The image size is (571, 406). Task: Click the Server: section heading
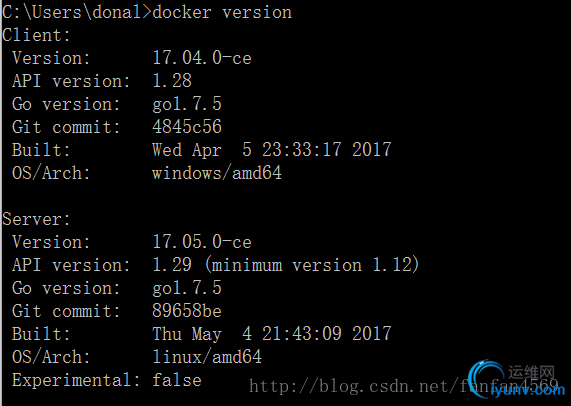point(36,219)
